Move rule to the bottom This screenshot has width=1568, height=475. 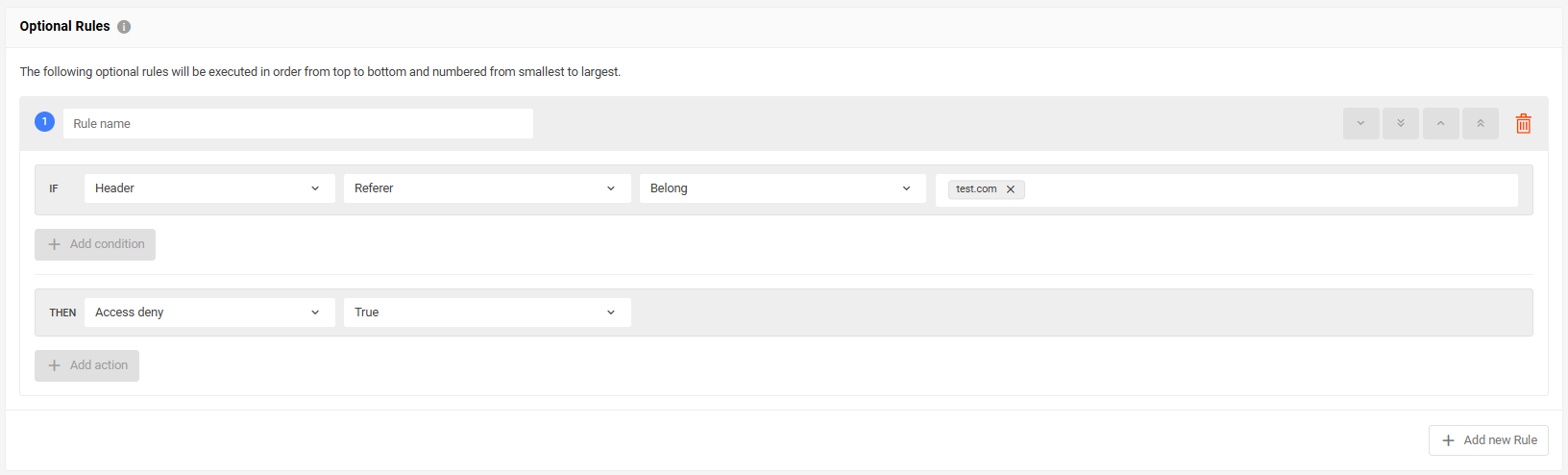[1401, 123]
